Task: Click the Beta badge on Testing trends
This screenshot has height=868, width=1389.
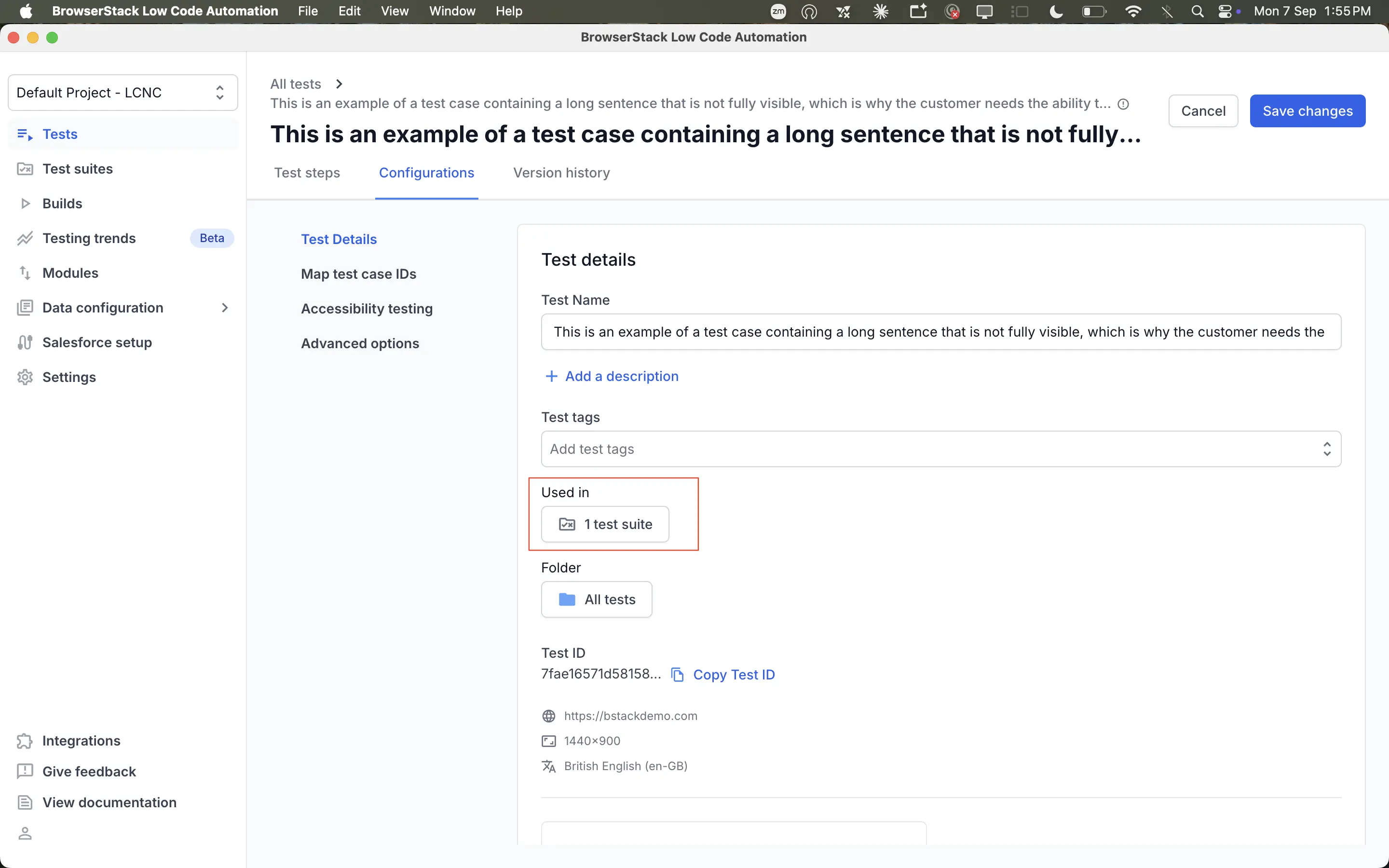Action: [x=212, y=238]
